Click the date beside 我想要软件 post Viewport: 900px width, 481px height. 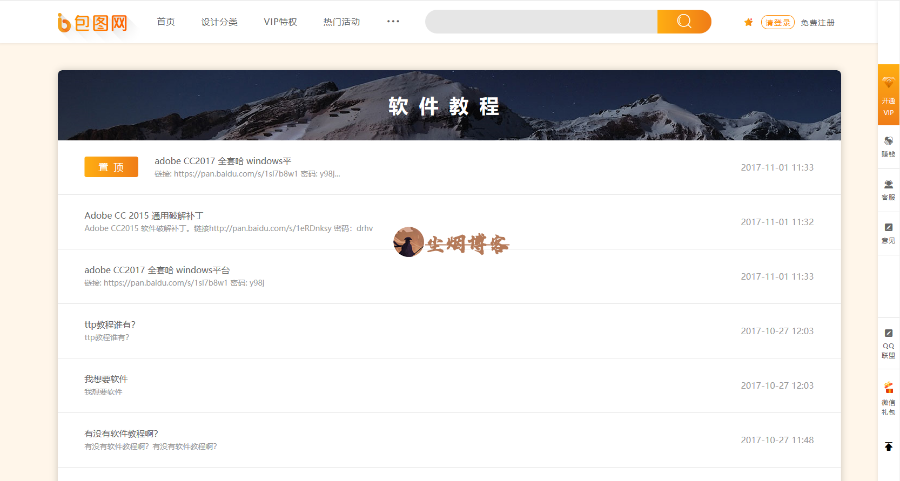pyautogui.click(x=777, y=386)
